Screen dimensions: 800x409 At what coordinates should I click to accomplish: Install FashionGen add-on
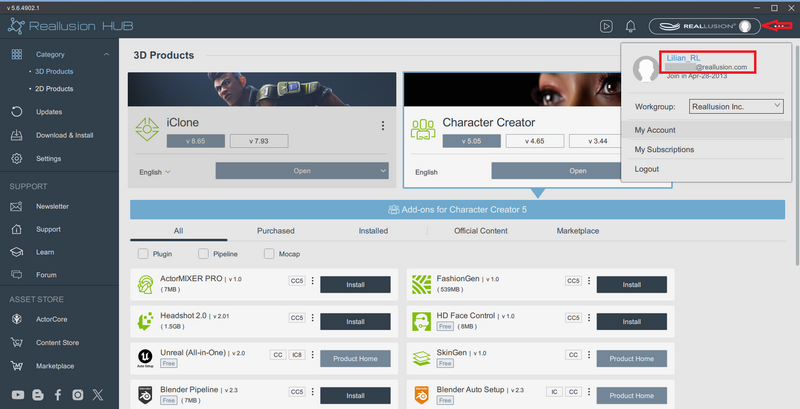tap(632, 285)
